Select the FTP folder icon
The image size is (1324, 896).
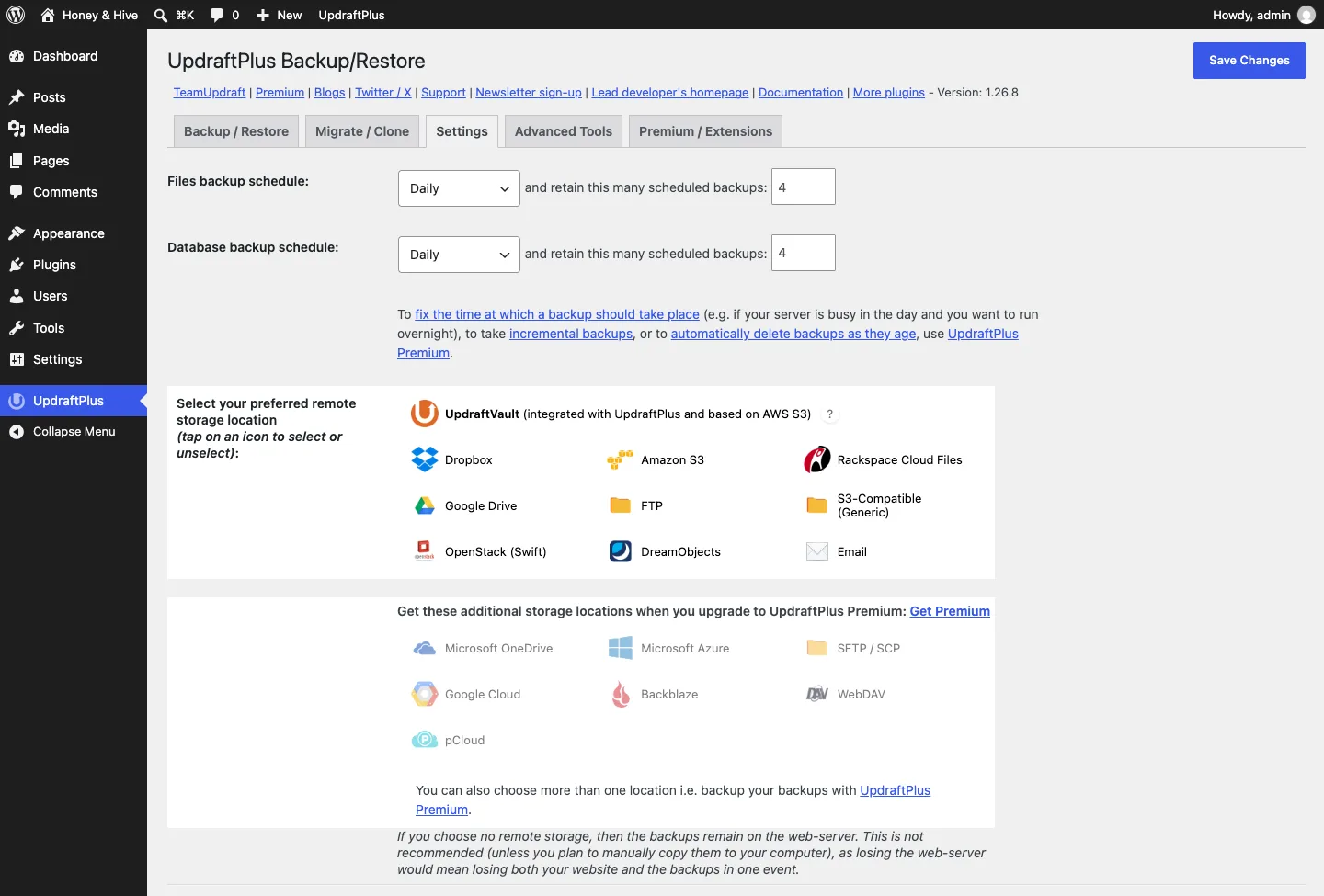click(x=621, y=505)
